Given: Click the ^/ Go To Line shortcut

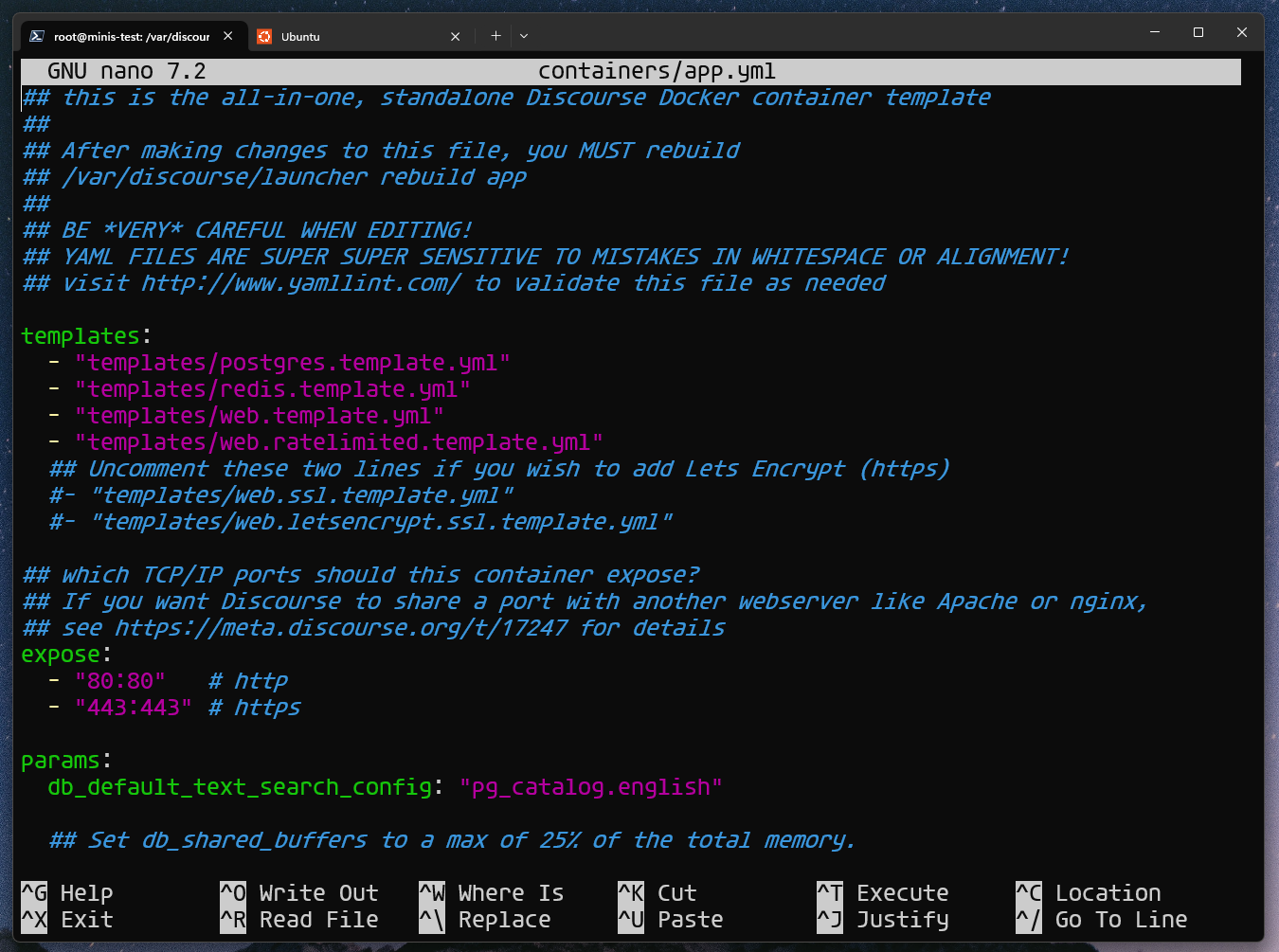Looking at the screenshot, I should point(1102,920).
